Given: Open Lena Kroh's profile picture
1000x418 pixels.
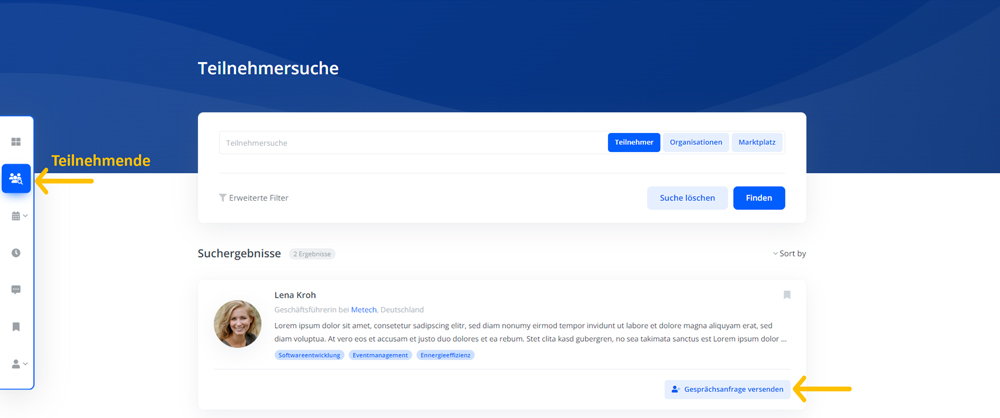Looking at the screenshot, I should (238, 324).
